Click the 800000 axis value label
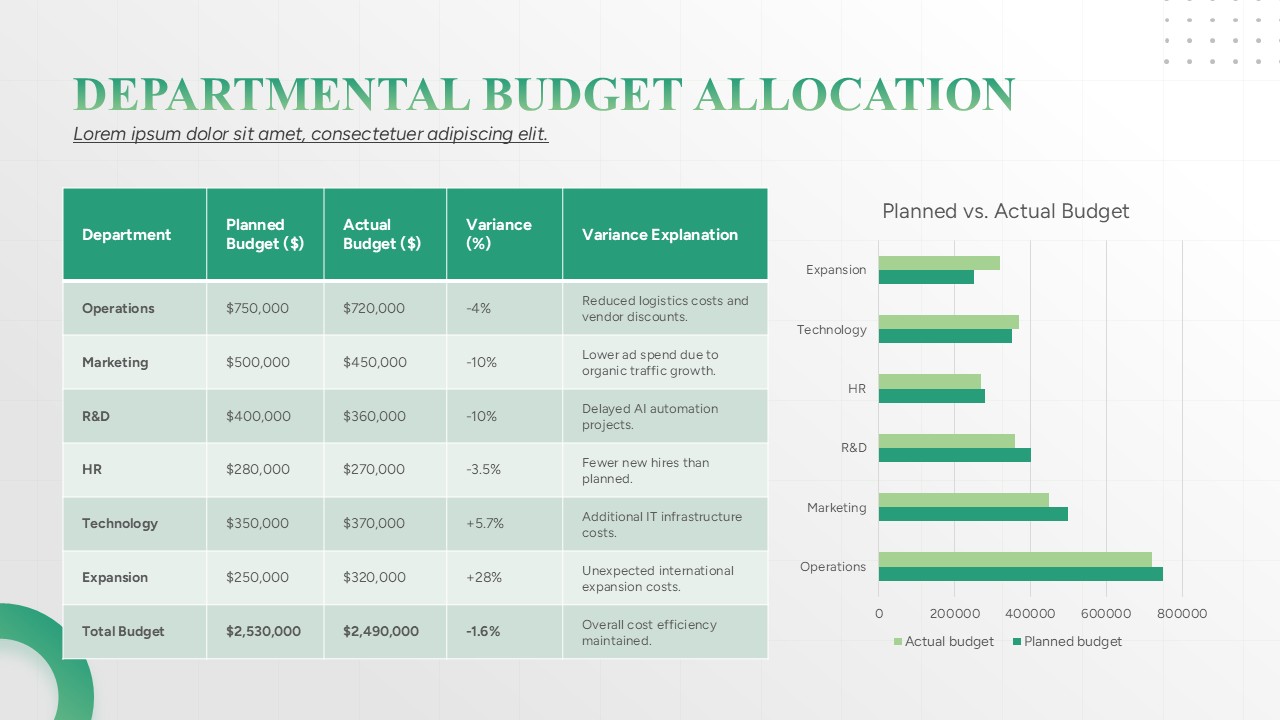 coord(1182,614)
